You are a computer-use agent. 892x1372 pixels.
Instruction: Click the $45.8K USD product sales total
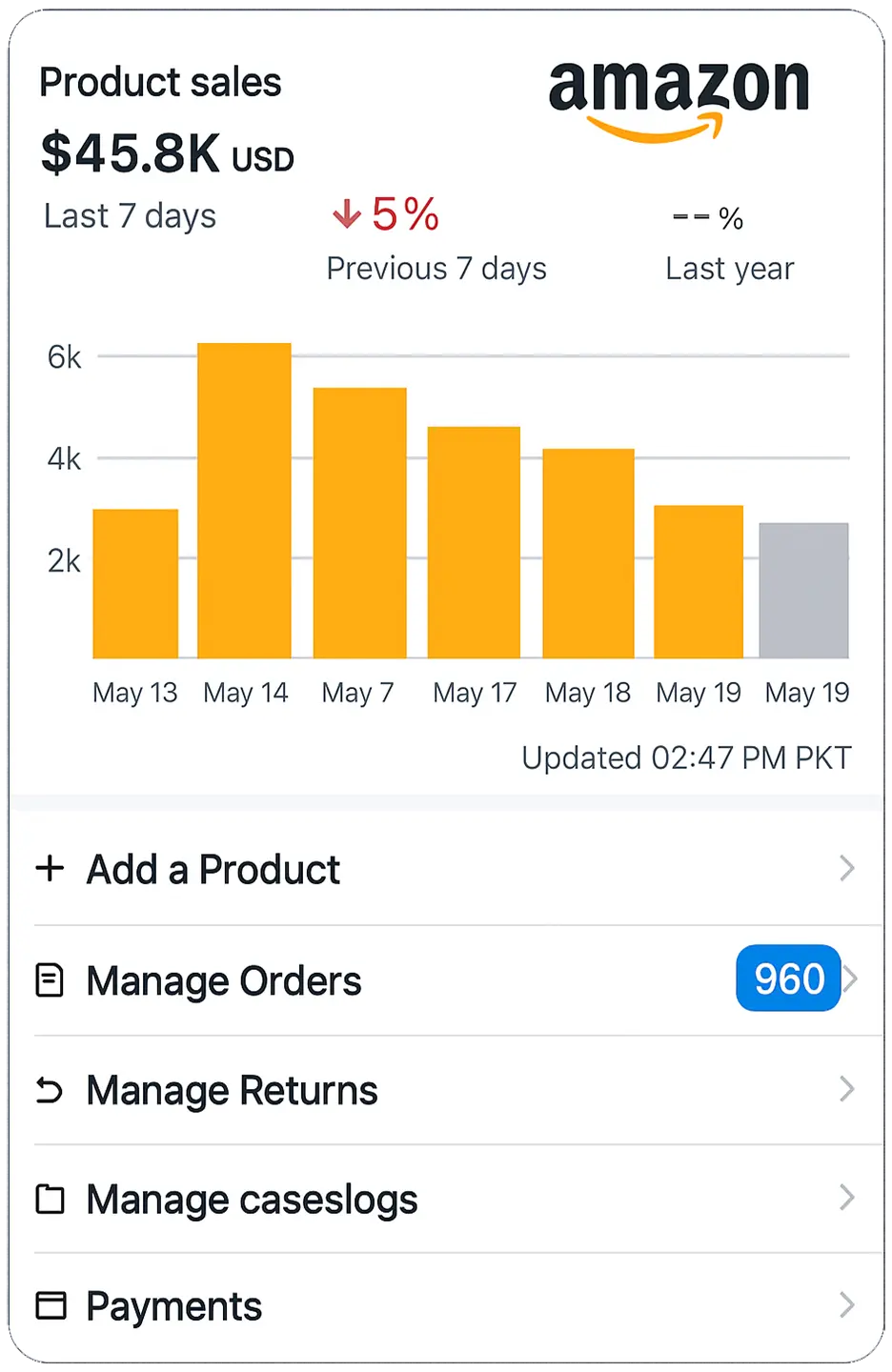167,153
